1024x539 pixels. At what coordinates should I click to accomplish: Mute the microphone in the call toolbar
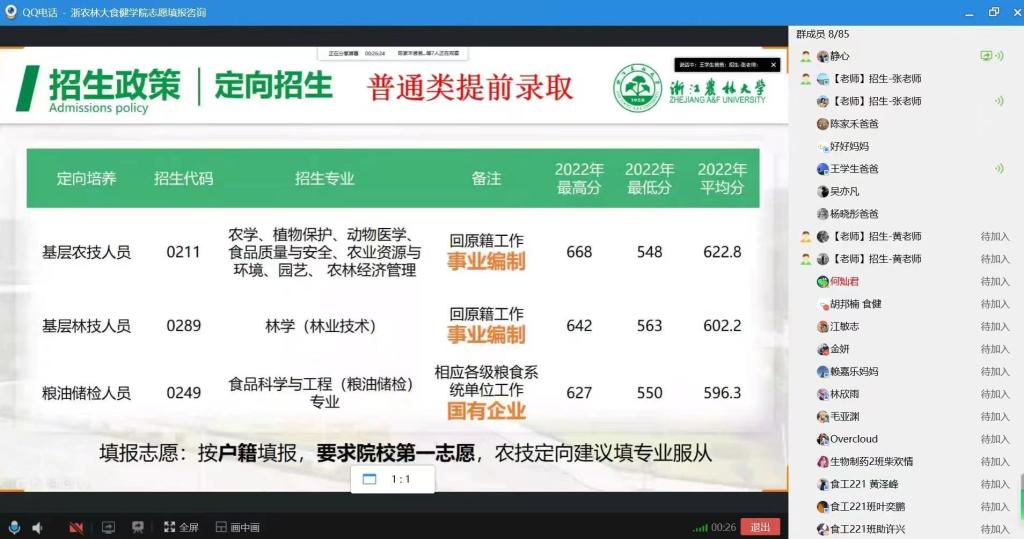click(14, 527)
